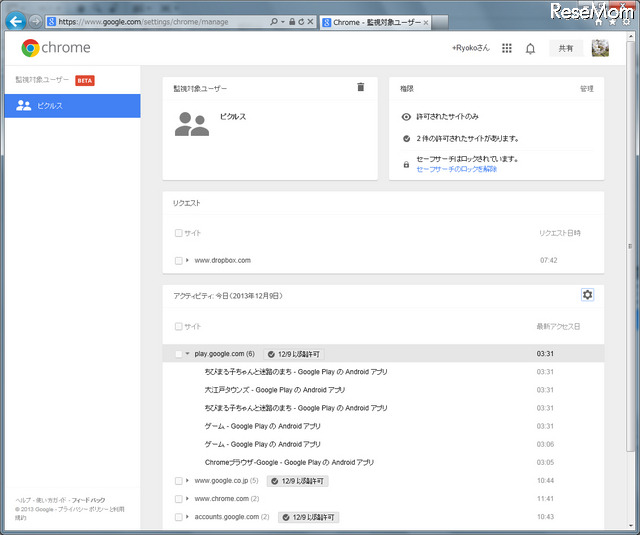Expand the www.chrome.com activity row
640x535 pixels.
coord(187,498)
